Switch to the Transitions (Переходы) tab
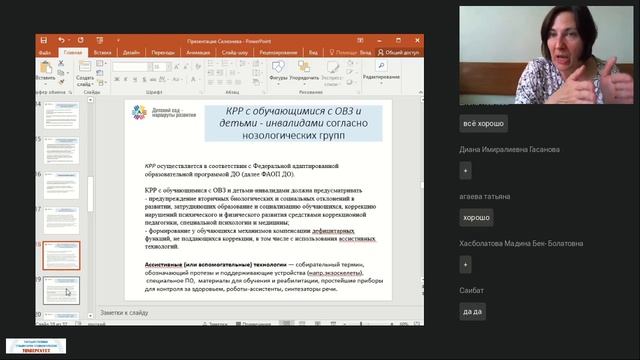 [163, 52]
